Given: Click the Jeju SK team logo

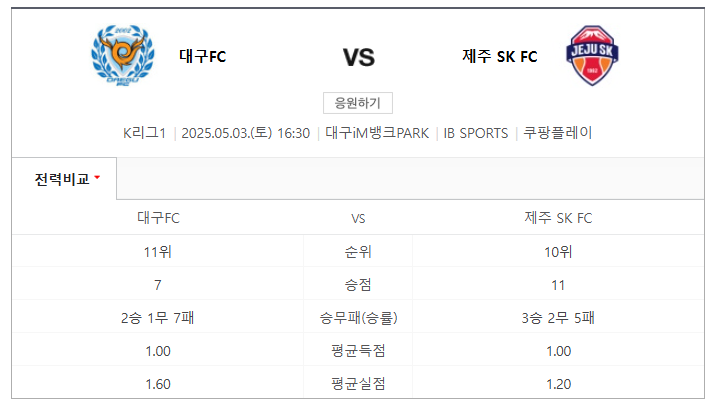Looking at the screenshot, I should pos(592,55).
